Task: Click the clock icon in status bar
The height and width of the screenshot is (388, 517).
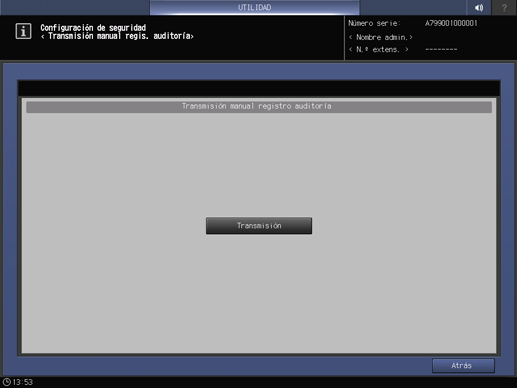Action: pyautogui.click(x=7, y=382)
